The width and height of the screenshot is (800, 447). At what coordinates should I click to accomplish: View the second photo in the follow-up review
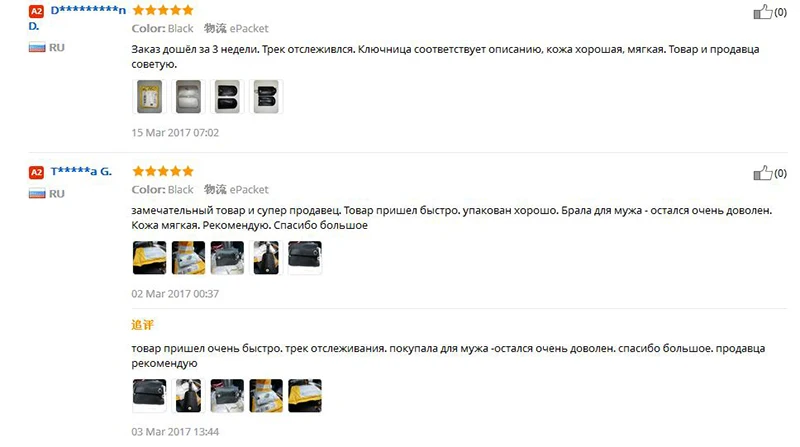[x=188, y=395]
